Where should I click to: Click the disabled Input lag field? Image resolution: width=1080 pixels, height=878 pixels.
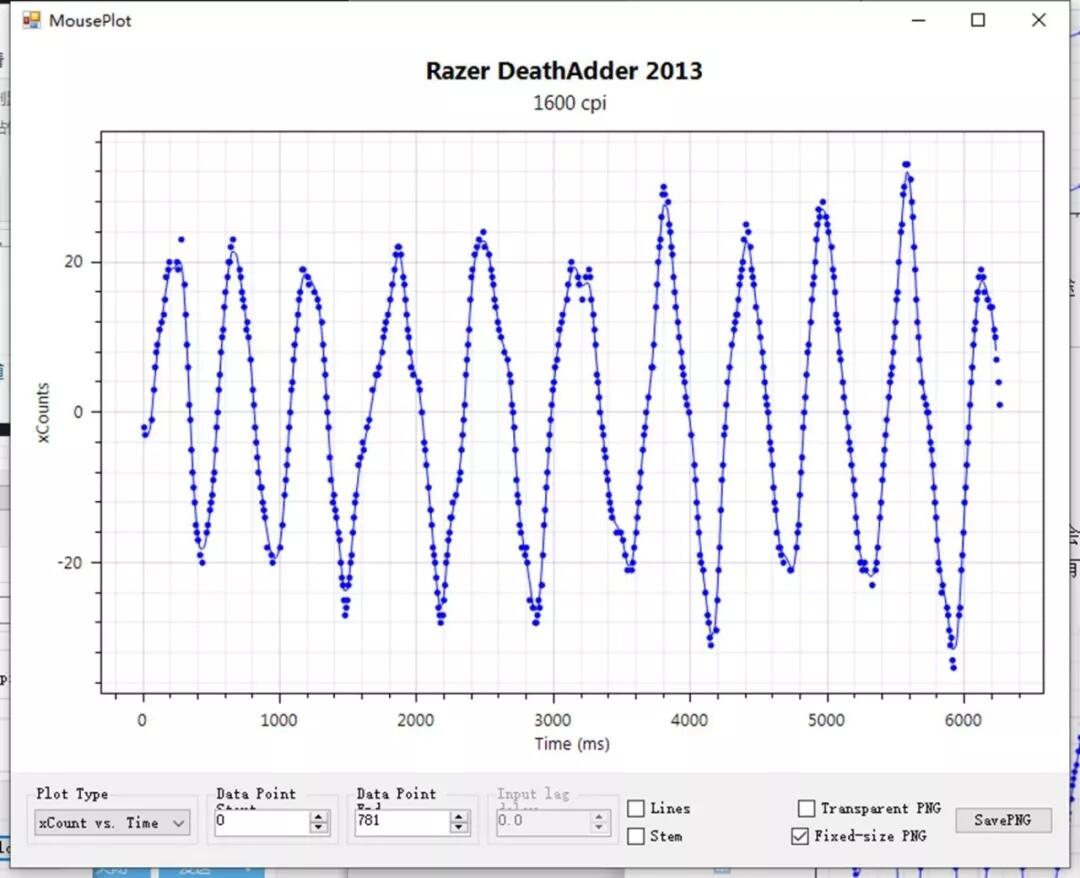pos(542,822)
